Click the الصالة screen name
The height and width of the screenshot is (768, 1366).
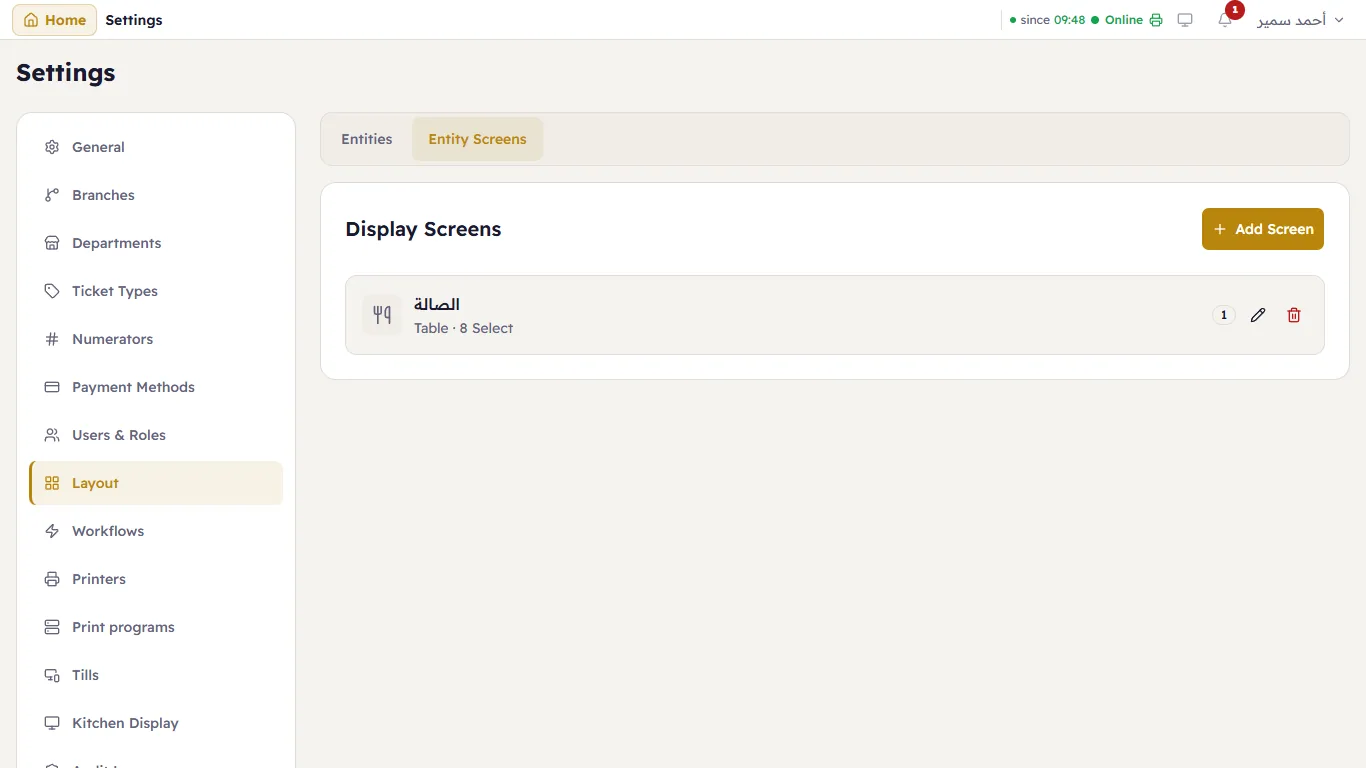437,304
